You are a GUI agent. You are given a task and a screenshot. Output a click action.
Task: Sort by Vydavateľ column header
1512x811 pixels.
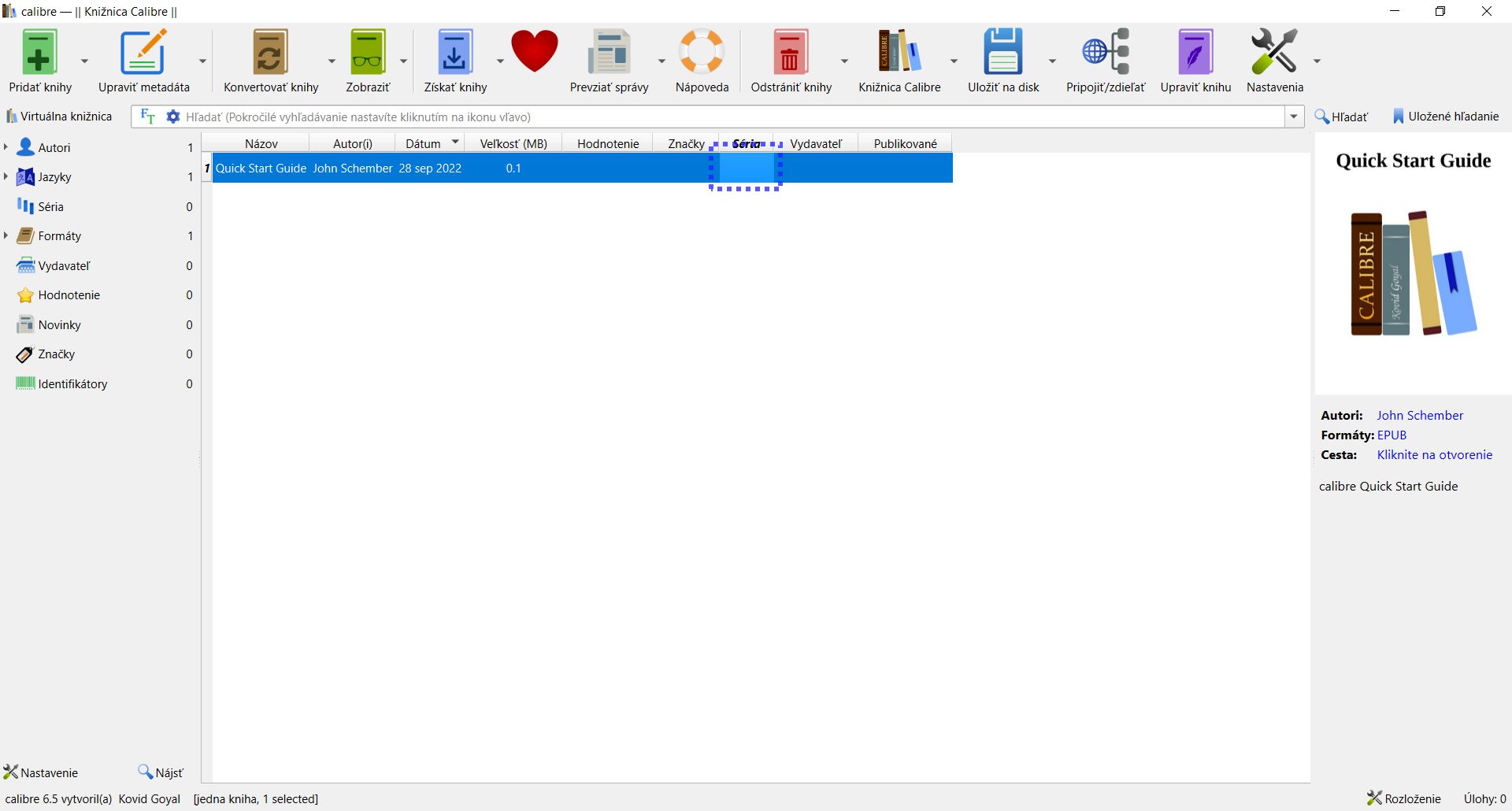click(816, 143)
